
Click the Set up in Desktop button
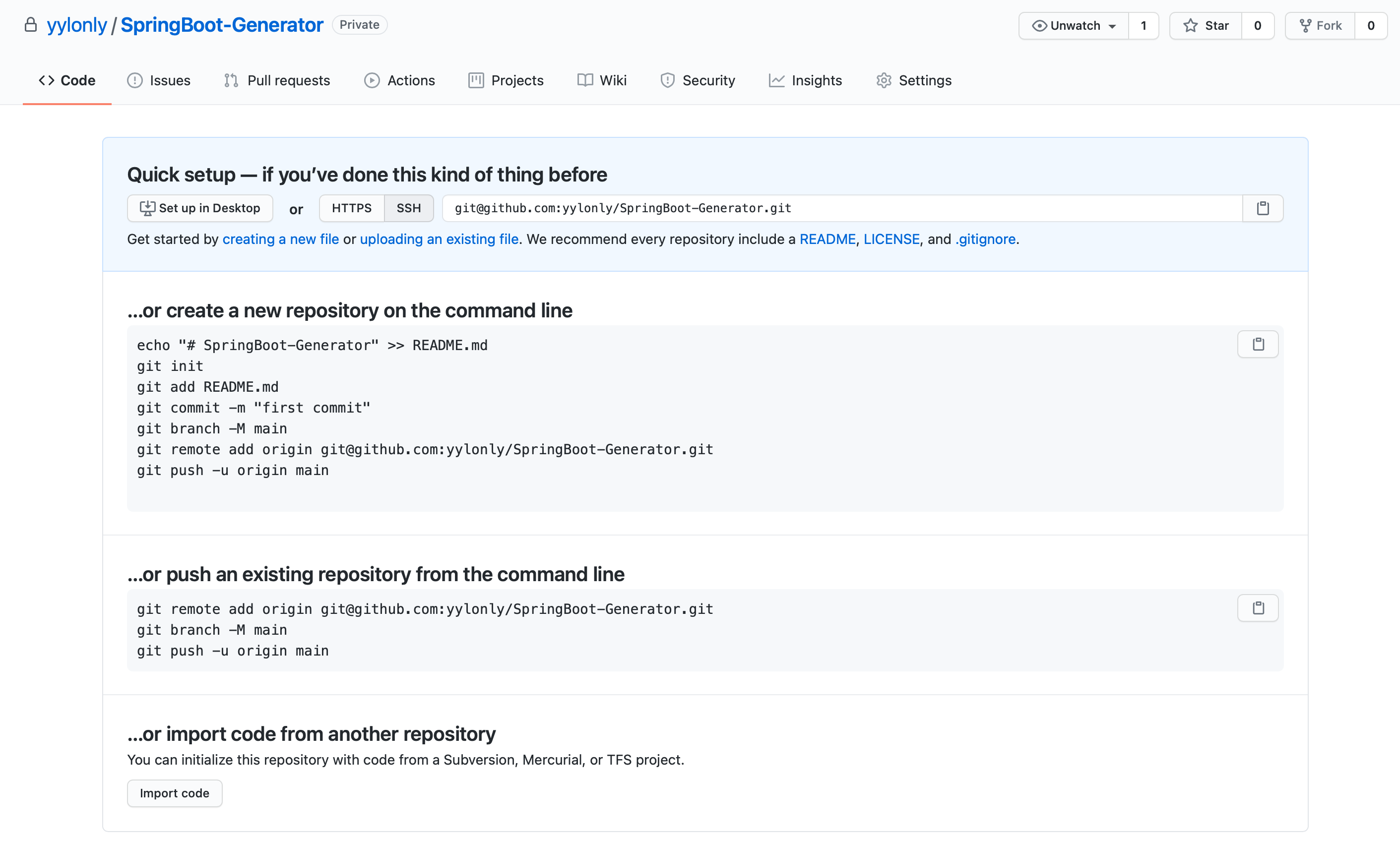[x=200, y=208]
